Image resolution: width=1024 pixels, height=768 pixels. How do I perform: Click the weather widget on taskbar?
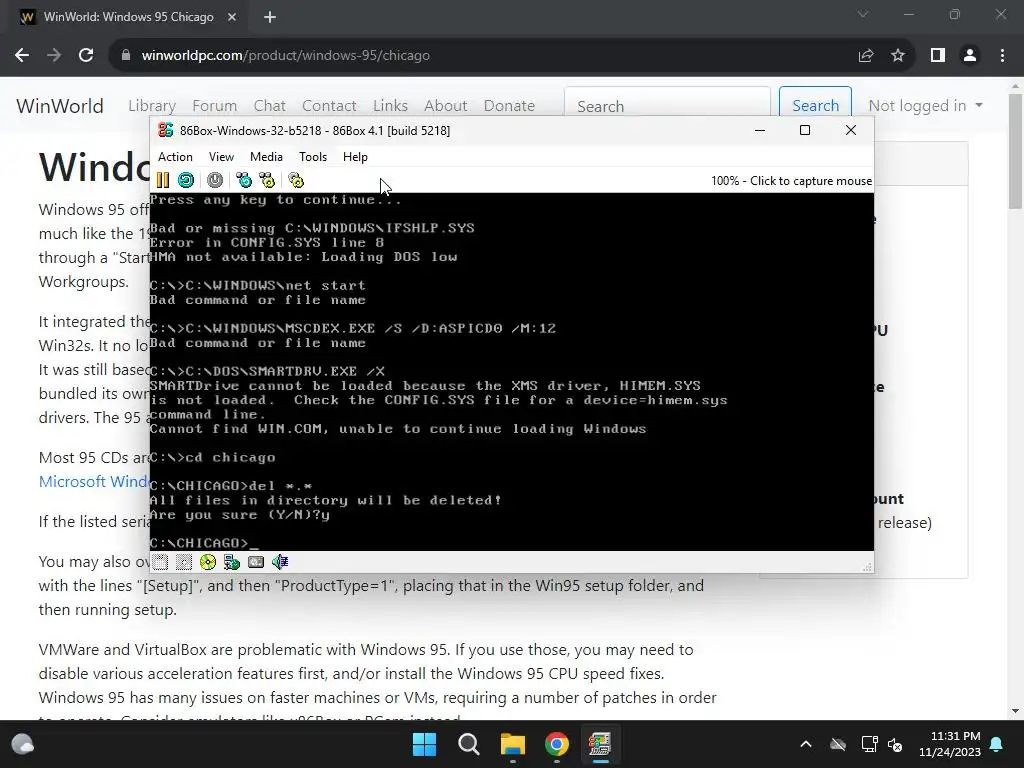click(23, 744)
